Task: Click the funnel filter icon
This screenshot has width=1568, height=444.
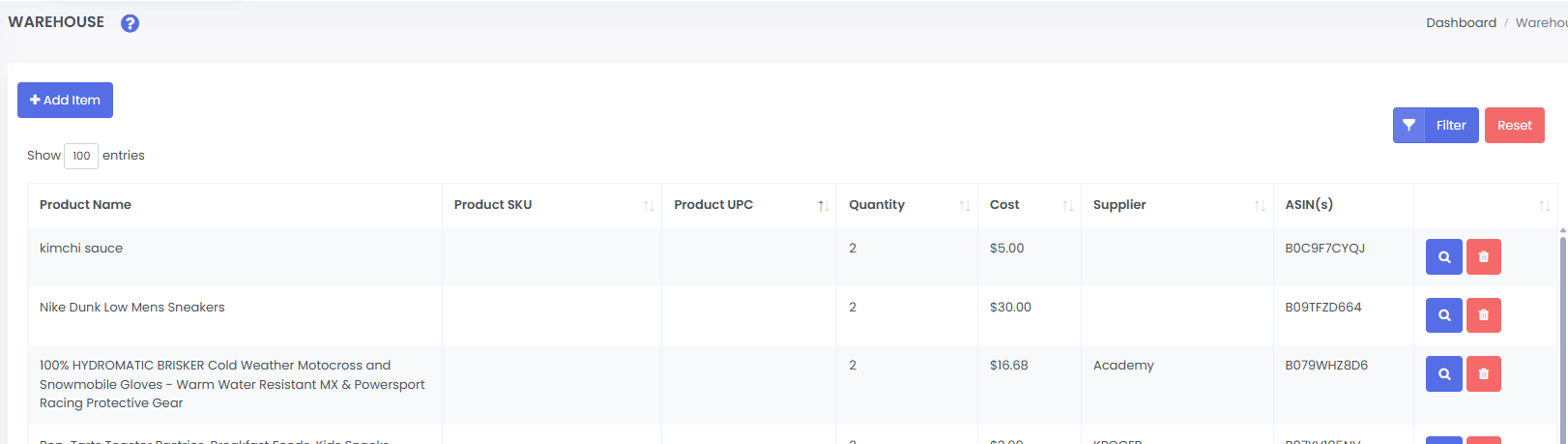Action: [1408, 125]
